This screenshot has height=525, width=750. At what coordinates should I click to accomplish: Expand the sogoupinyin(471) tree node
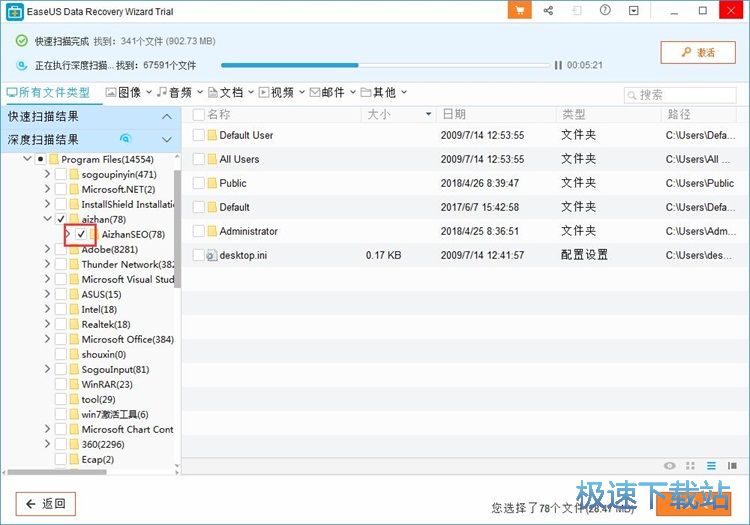[47, 174]
